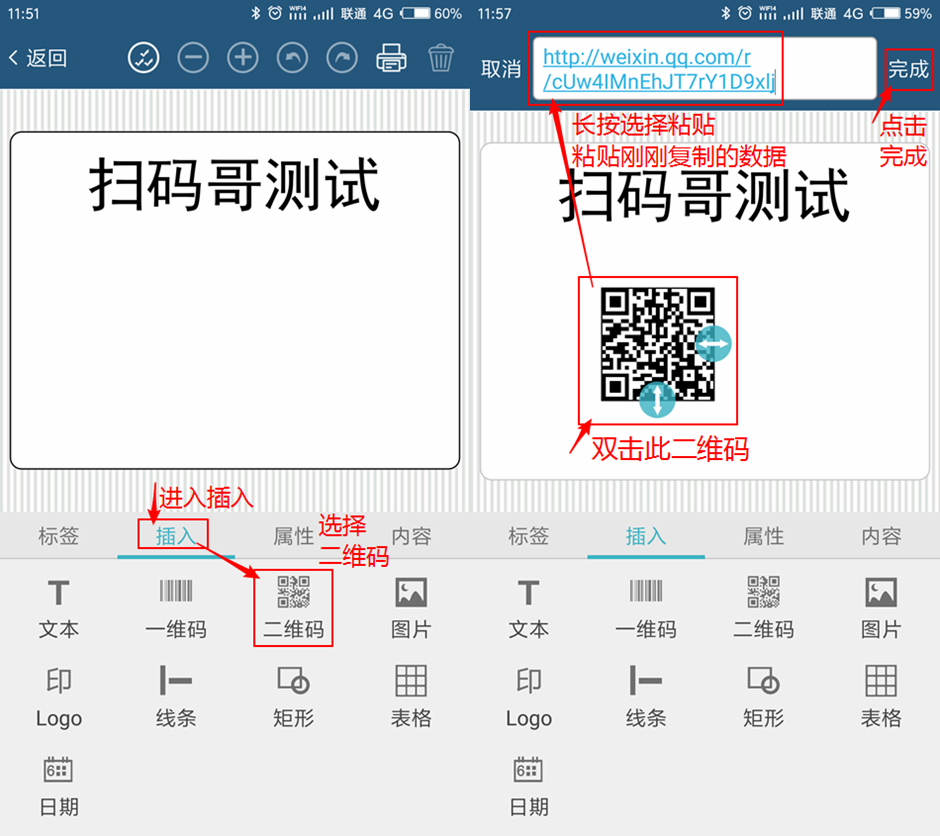Open 内容 tab on the right screen
The height and width of the screenshot is (836, 940).
[x=881, y=536]
